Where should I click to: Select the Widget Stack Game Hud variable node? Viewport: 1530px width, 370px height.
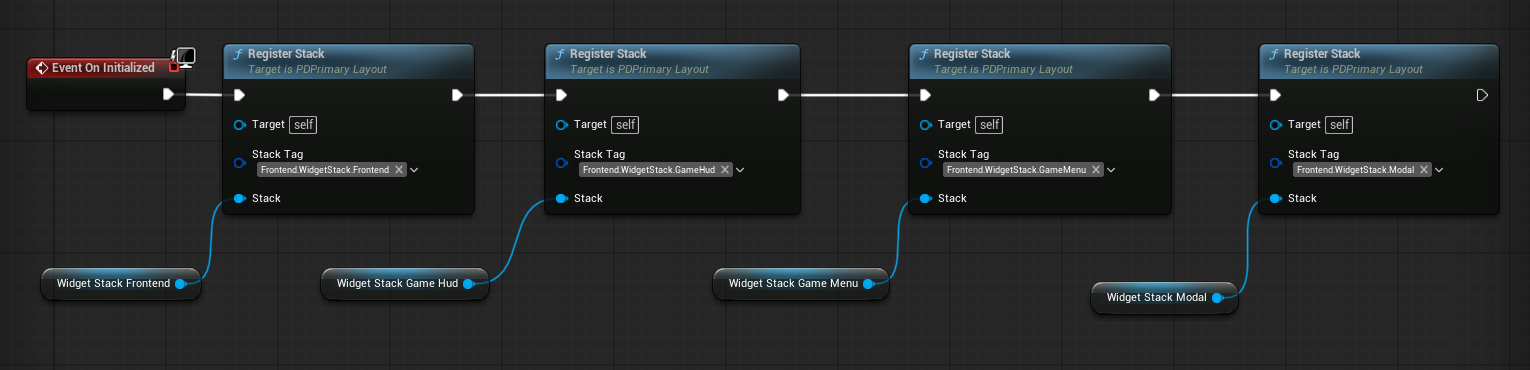click(405, 283)
